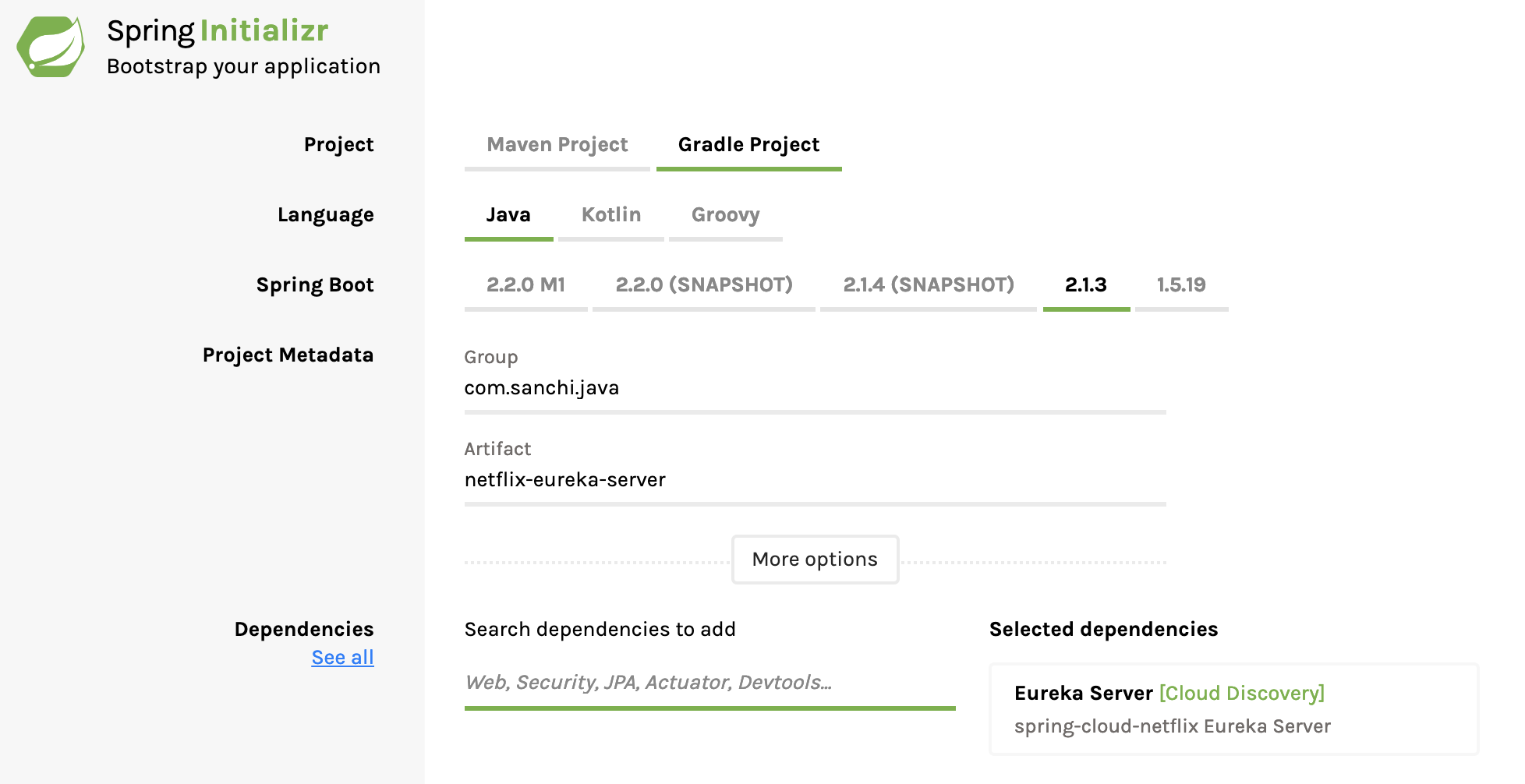Image resolution: width=1525 pixels, height=784 pixels.
Task: Click the dependencies search box
Action: [x=709, y=683]
